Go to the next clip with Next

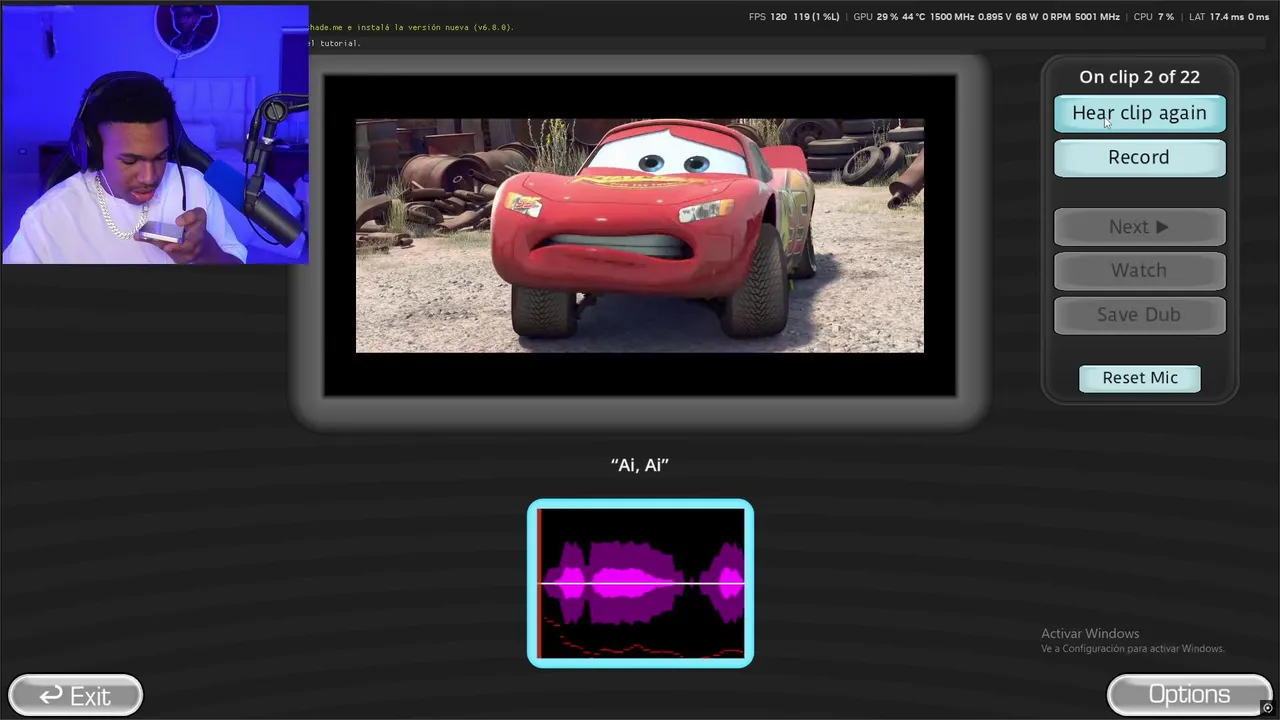click(x=1139, y=227)
